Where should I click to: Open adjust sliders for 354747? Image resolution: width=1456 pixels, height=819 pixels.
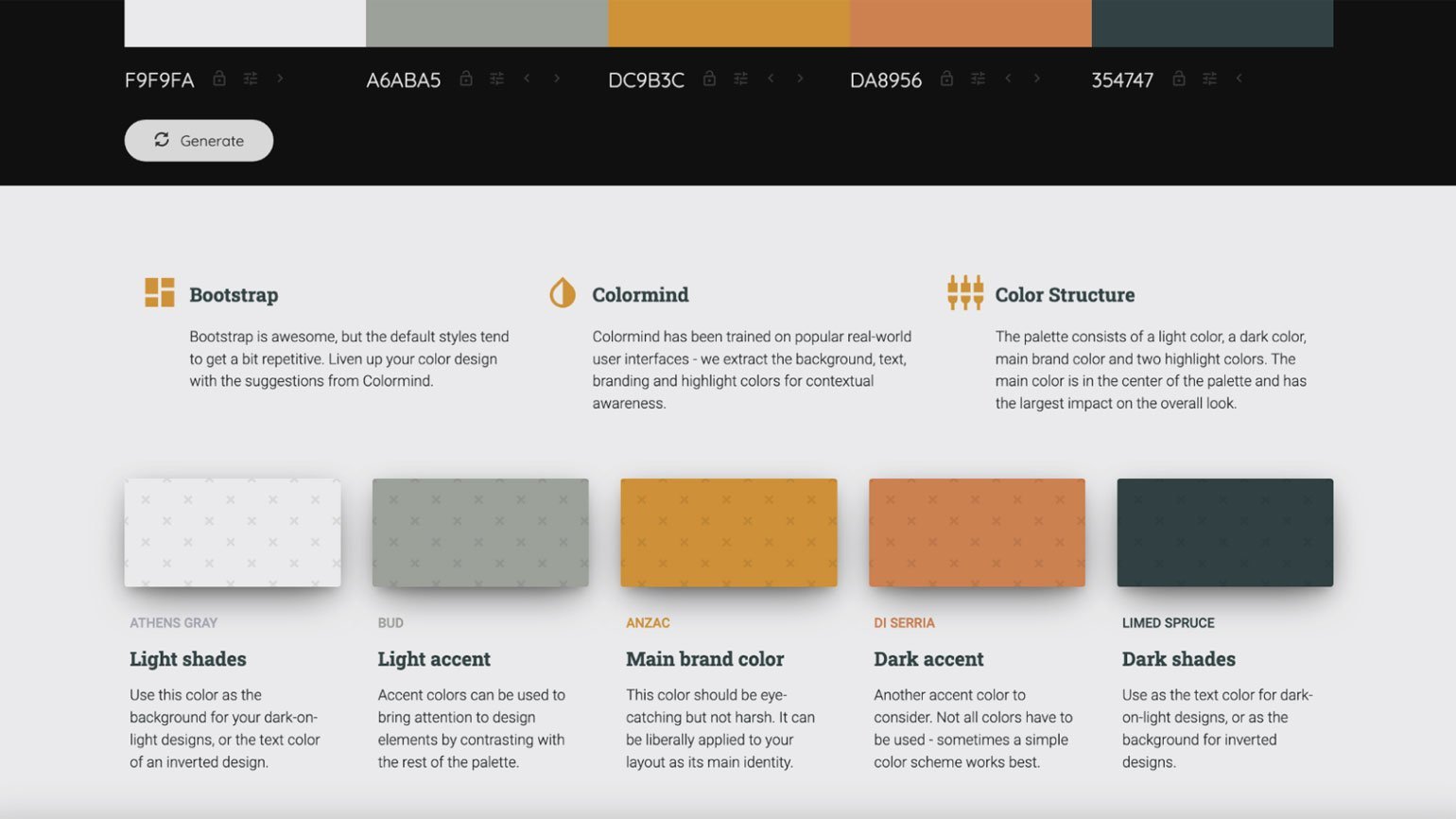pos(1209,78)
